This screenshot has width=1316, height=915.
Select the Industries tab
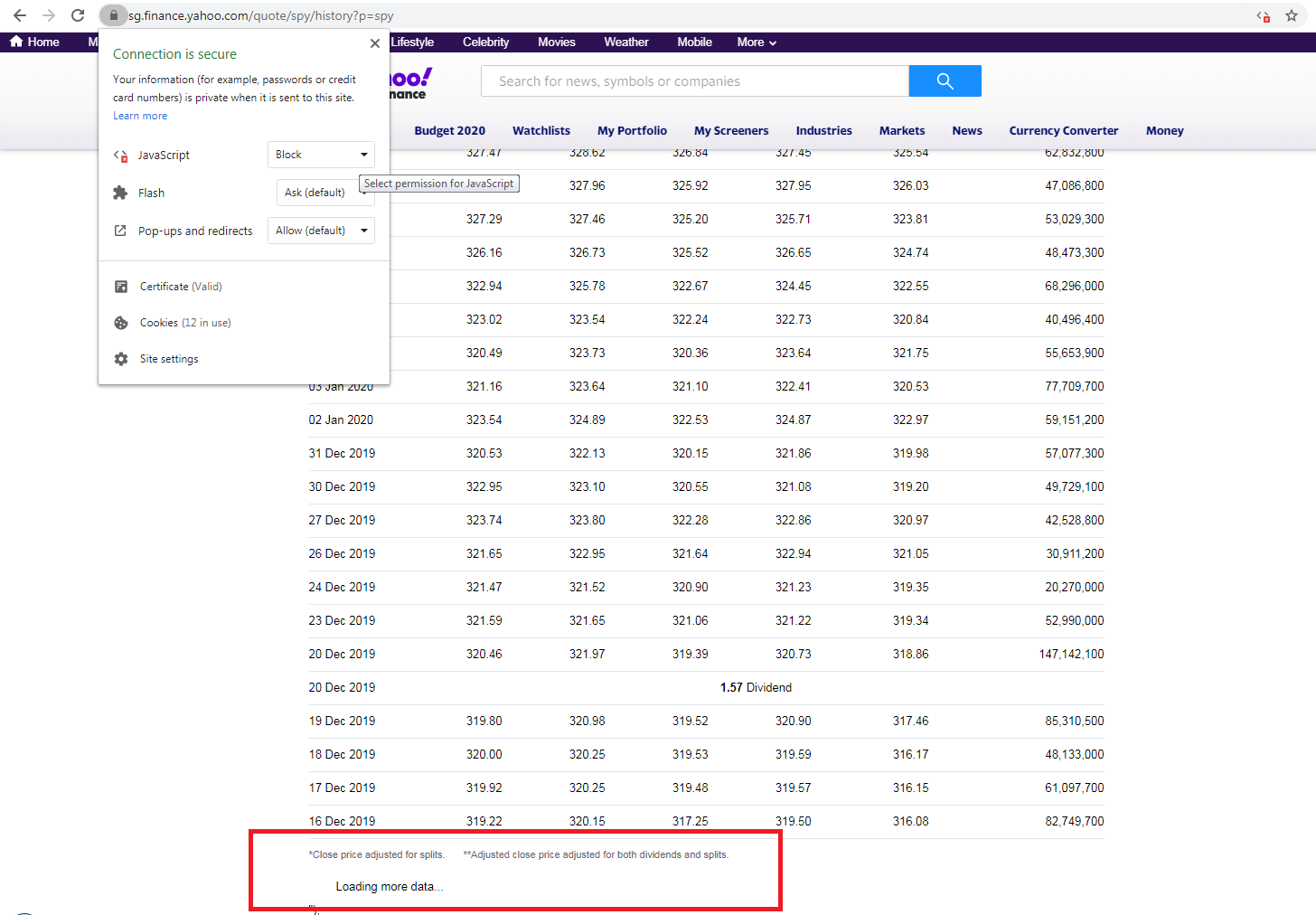pyautogui.click(x=824, y=130)
